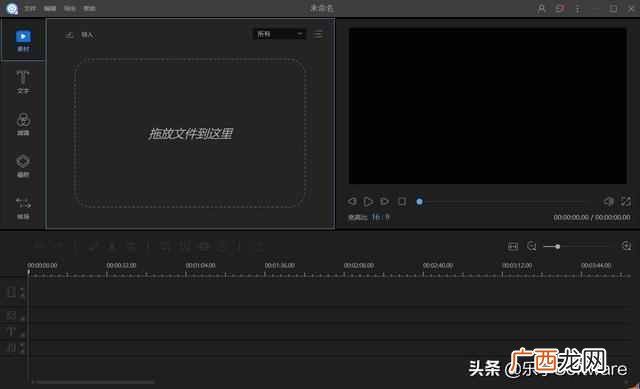Open the three-dot more options menu
The image size is (640, 389).
pyautogui.click(x=578, y=8)
